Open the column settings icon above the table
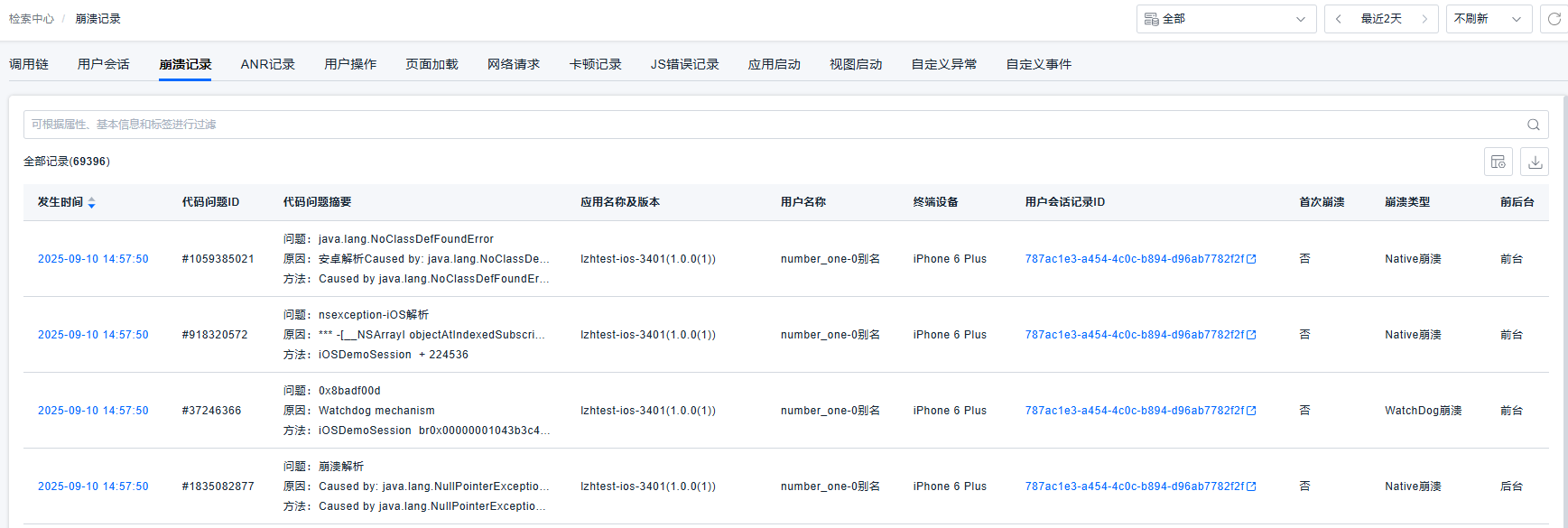Viewport: 1568px width, 528px height. pos(1498,162)
